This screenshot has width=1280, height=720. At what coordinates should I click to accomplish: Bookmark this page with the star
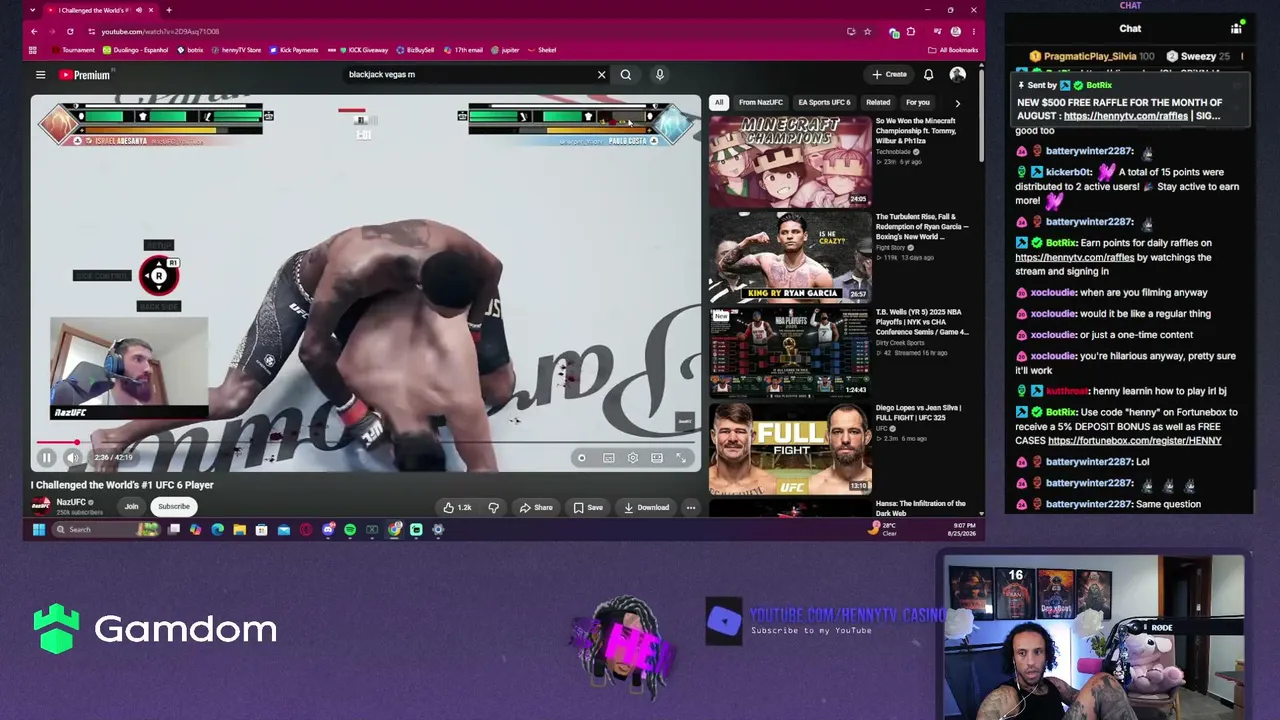coord(867,31)
